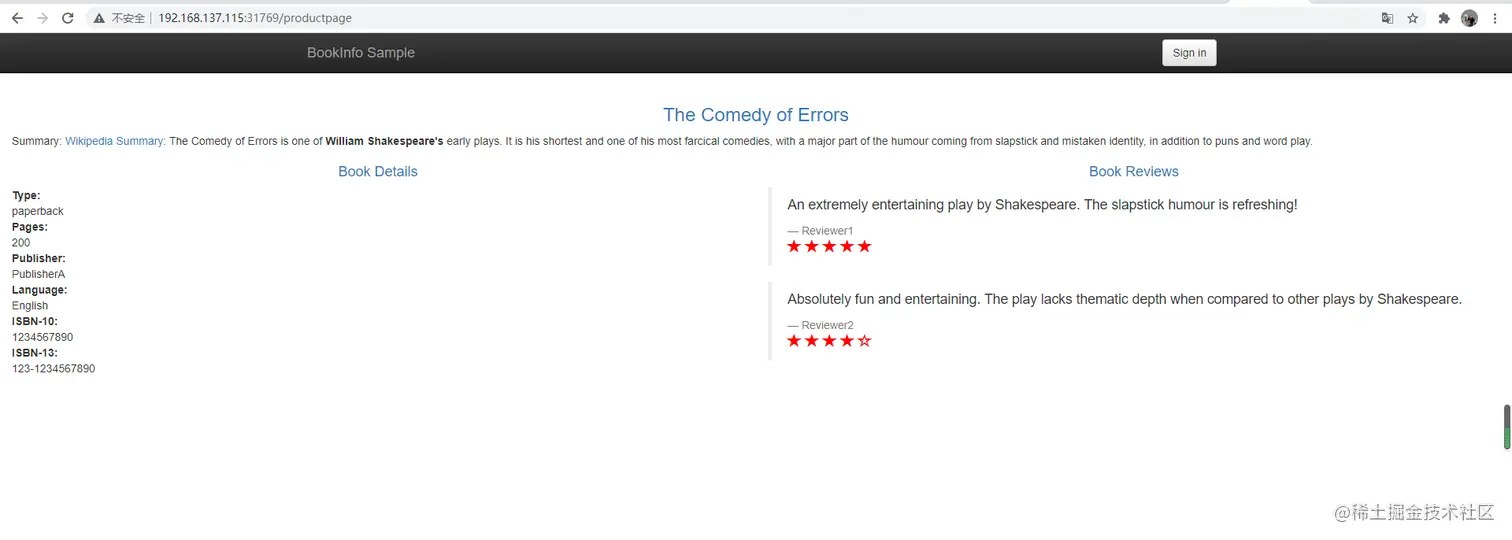Click The Comedy of Errors heading
The height and width of the screenshot is (540, 1512).
tap(756, 115)
